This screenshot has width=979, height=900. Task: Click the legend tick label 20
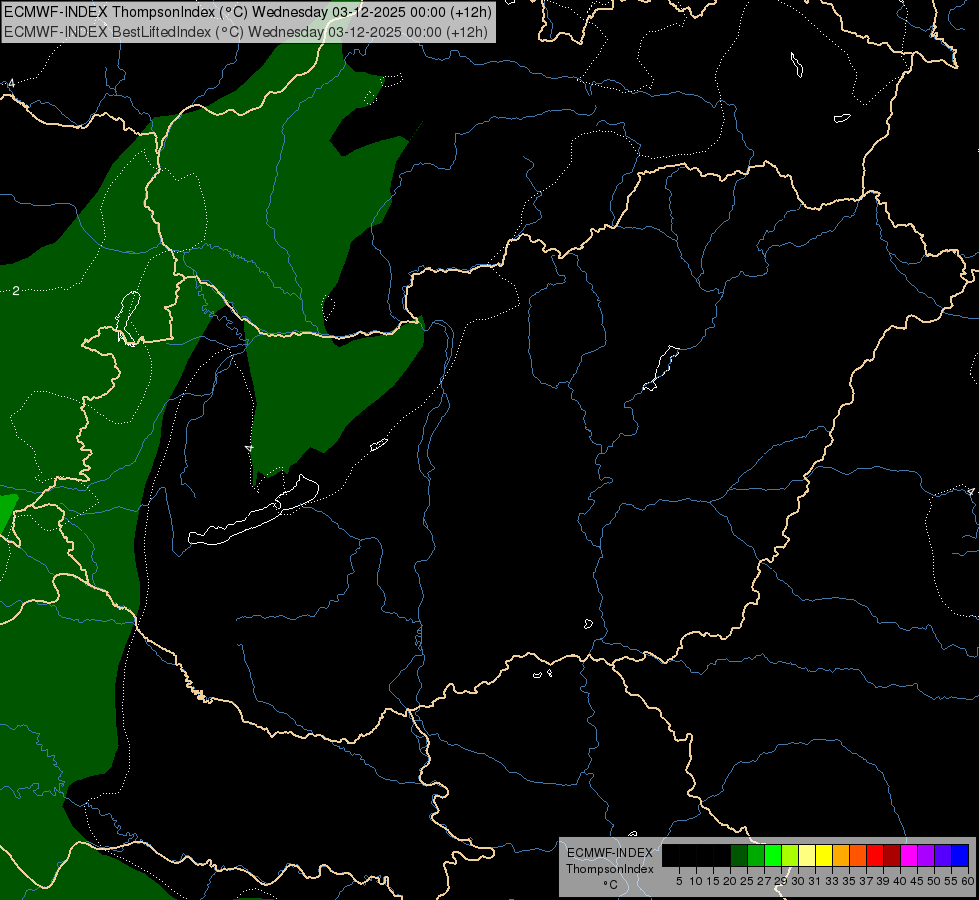pyautogui.click(x=730, y=881)
